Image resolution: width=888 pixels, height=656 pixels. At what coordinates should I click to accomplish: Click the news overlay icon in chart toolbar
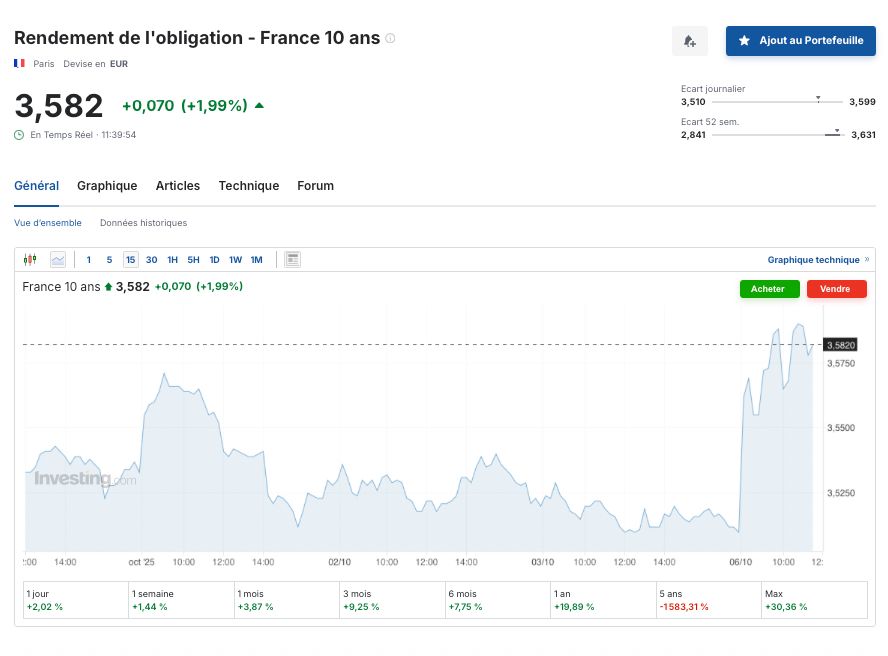coord(292,259)
